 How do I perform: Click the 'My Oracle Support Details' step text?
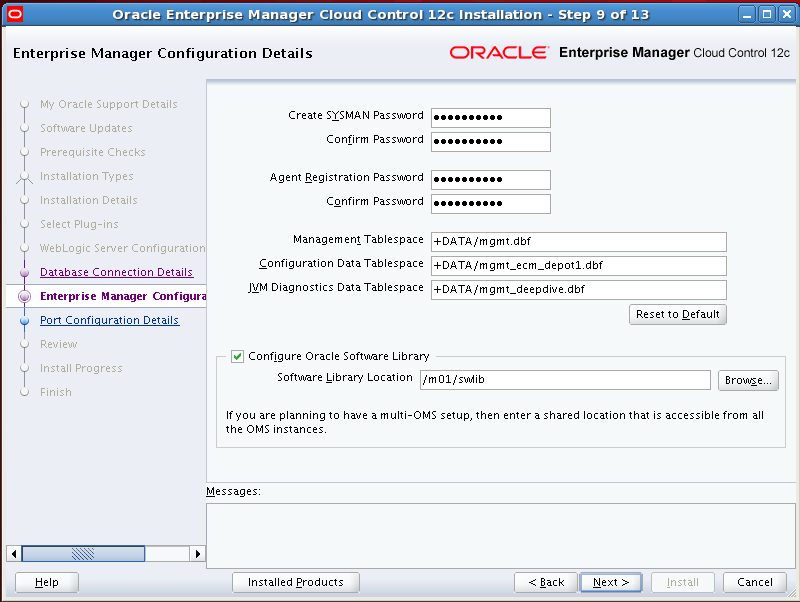(x=109, y=104)
